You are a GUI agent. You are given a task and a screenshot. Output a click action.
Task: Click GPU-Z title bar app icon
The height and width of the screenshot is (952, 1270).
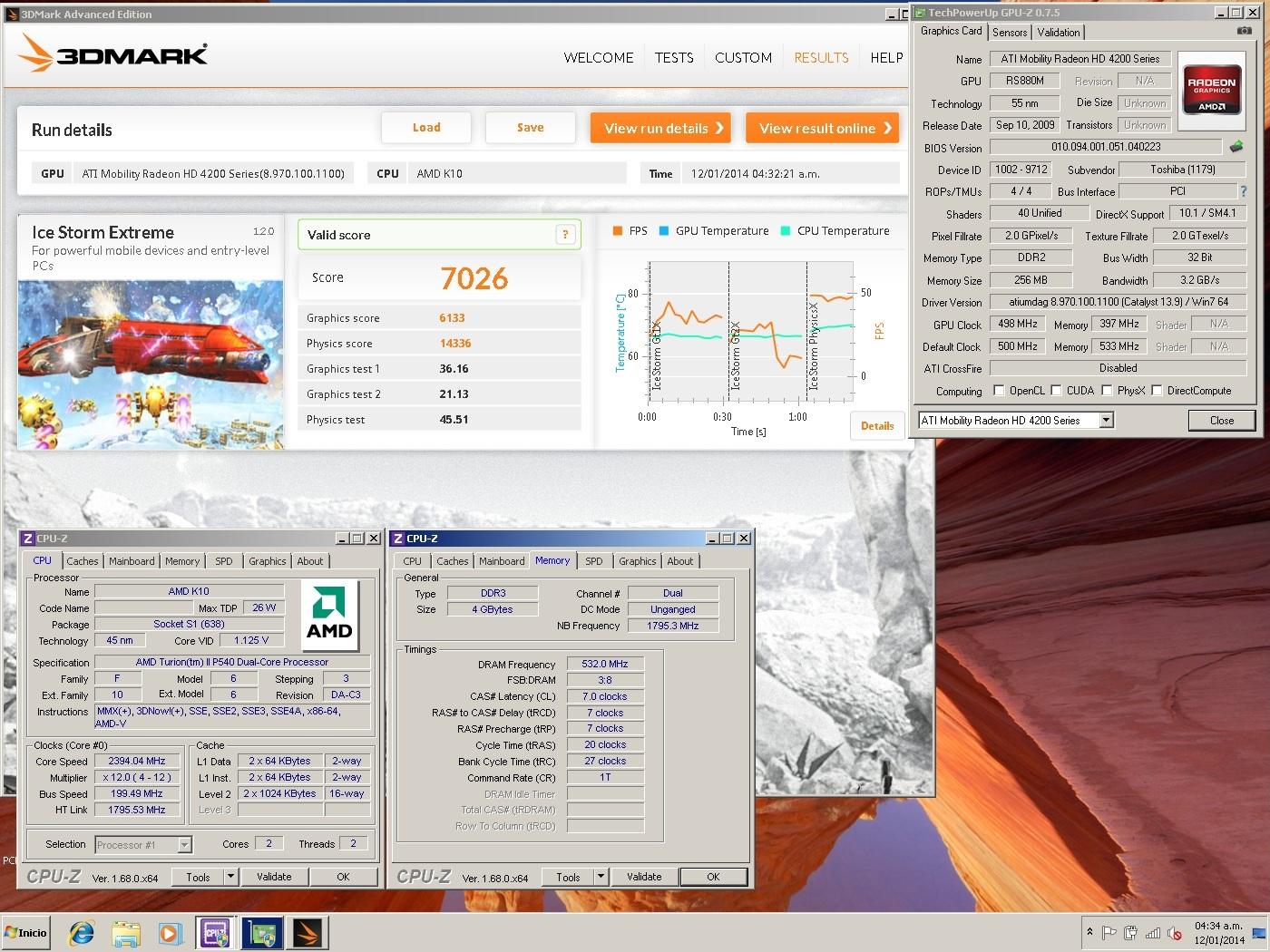920,13
